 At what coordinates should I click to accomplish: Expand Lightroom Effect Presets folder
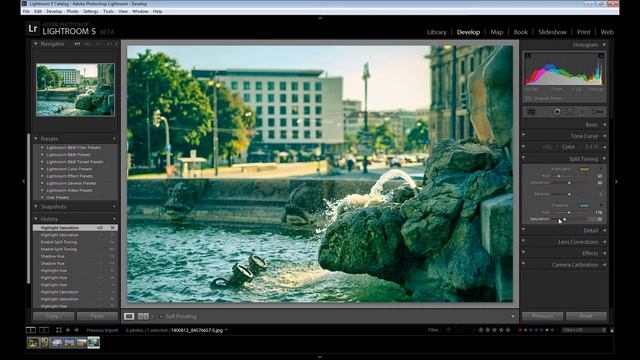coord(42,176)
